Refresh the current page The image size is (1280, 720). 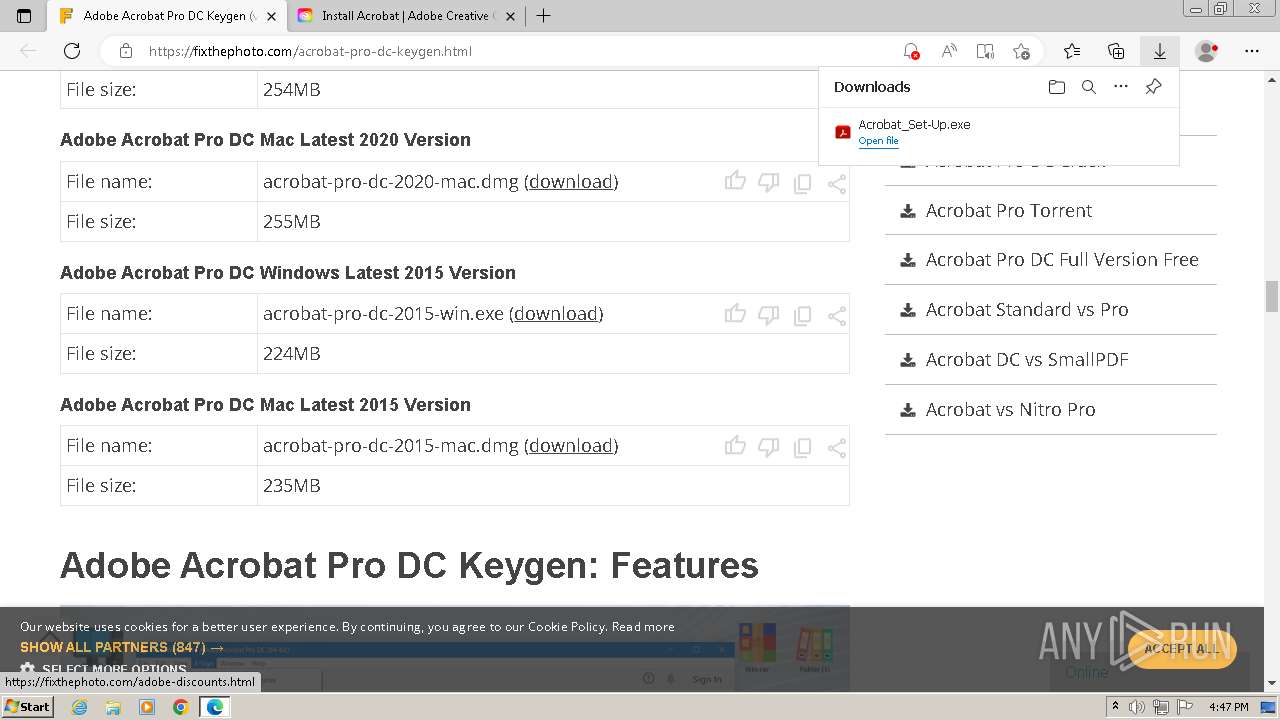(x=72, y=51)
